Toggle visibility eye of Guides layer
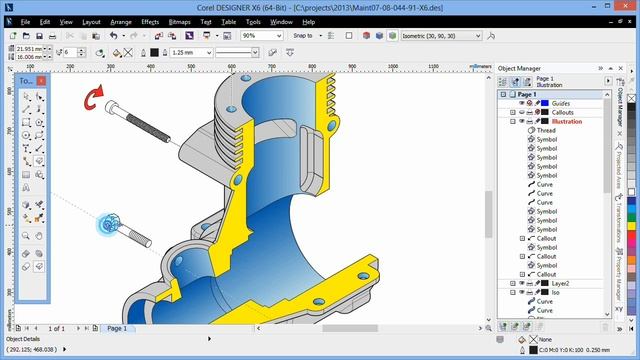Viewport: 640px width, 360px height. (522, 103)
